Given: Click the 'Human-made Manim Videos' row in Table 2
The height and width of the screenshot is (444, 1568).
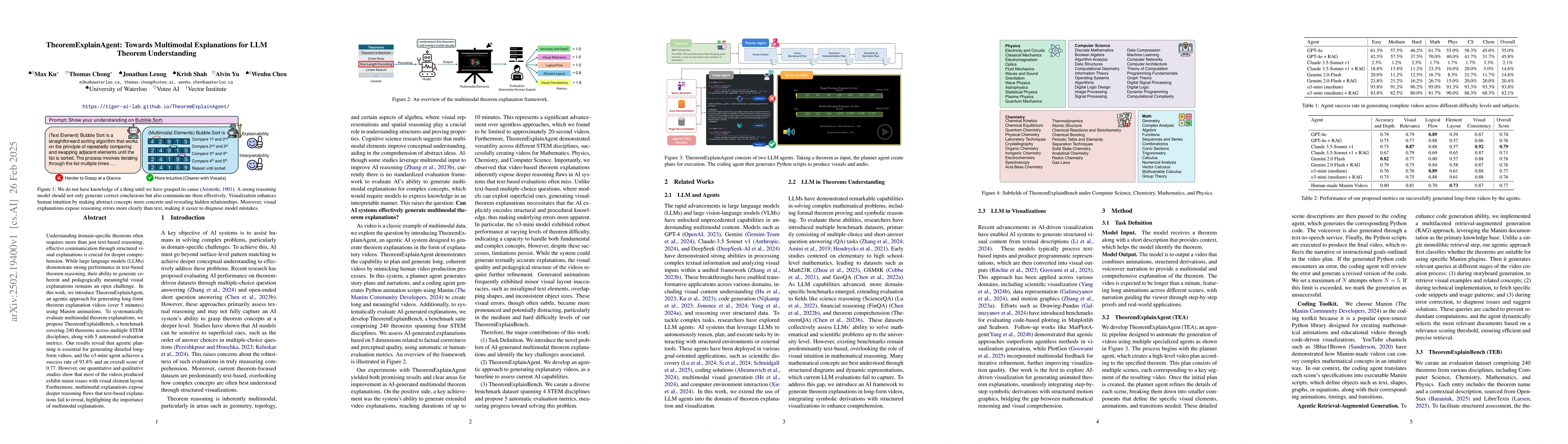Looking at the screenshot, I should point(1410,185).
